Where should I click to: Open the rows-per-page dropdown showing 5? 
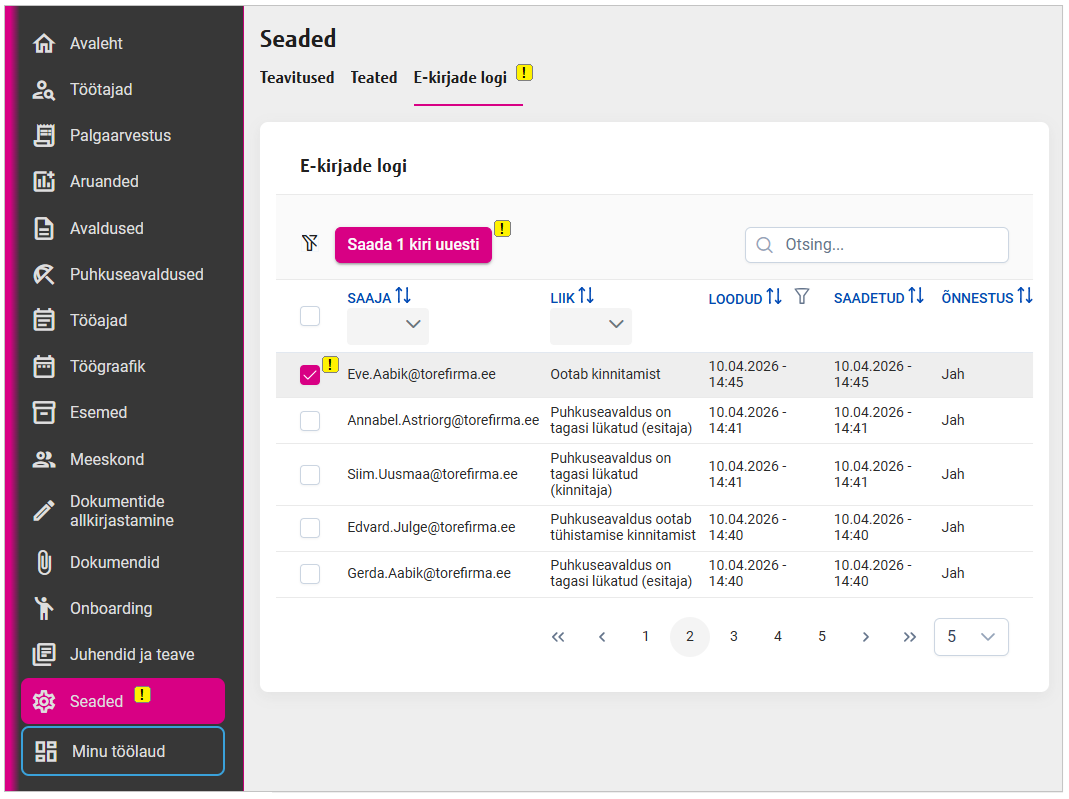point(970,637)
